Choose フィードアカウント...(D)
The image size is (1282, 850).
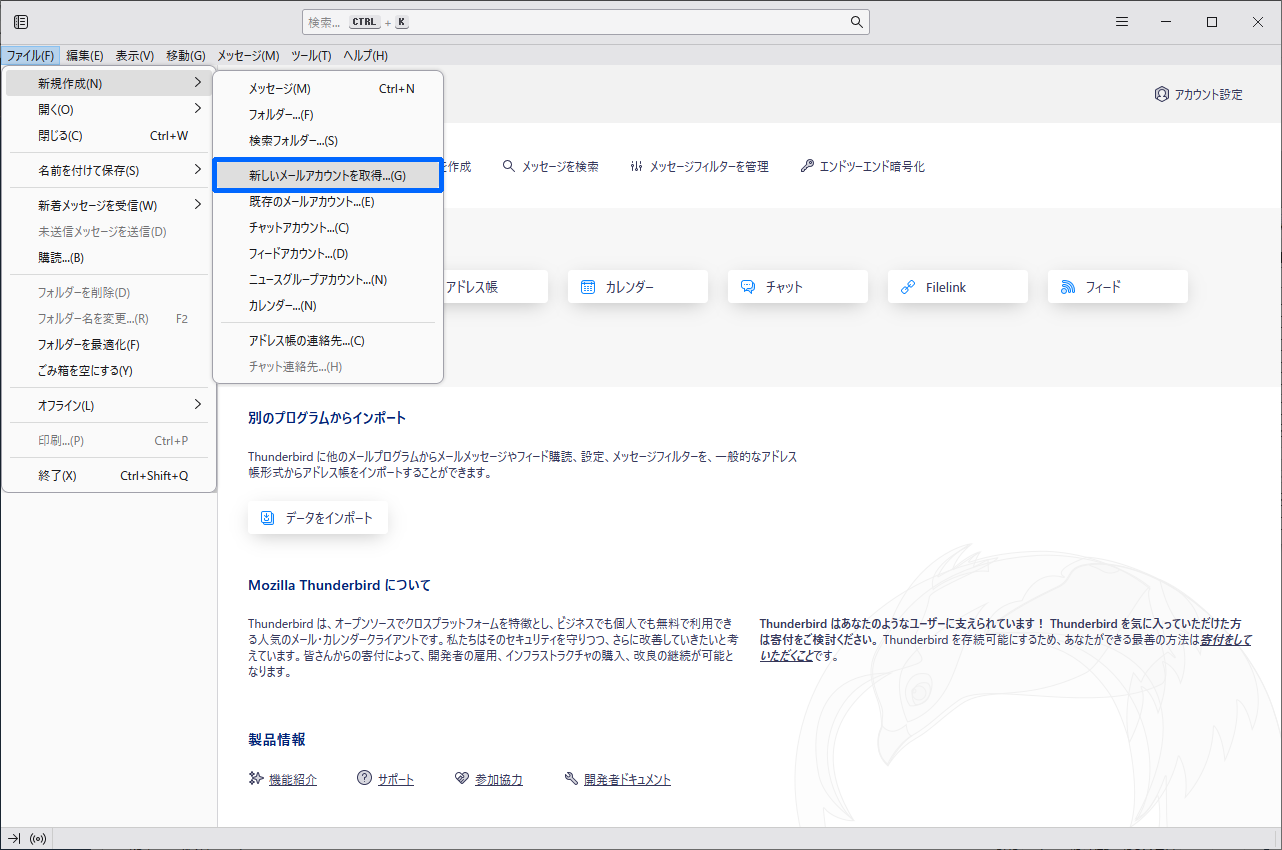point(328,254)
